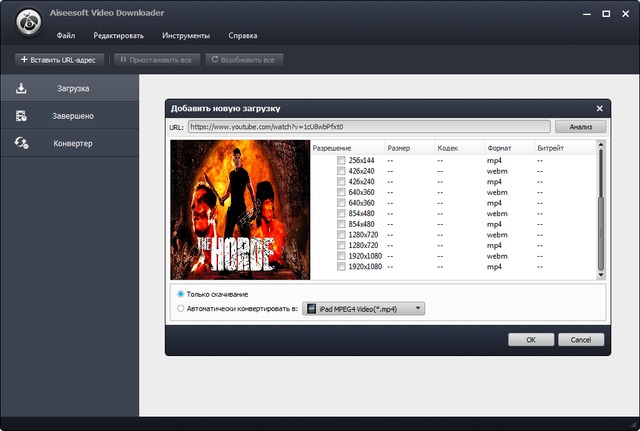Screen dimensions: 640x431
Task: Confirm the download with OK
Action: click(531, 340)
